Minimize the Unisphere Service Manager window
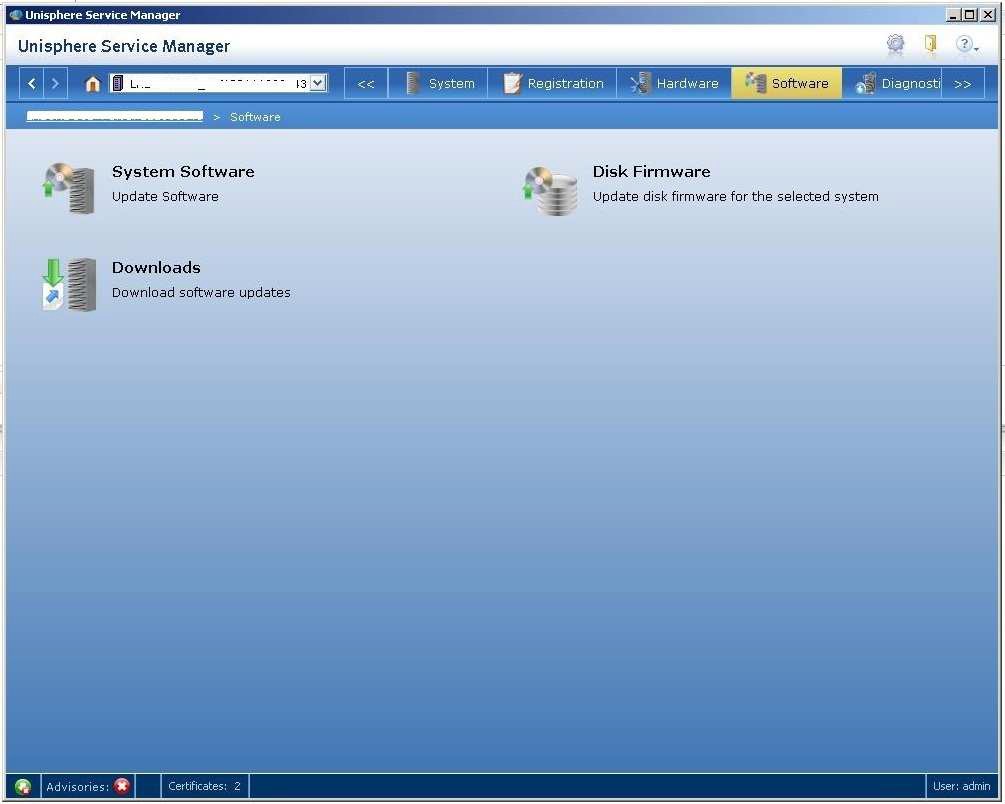The image size is (1005, 804). click(953, 14)
